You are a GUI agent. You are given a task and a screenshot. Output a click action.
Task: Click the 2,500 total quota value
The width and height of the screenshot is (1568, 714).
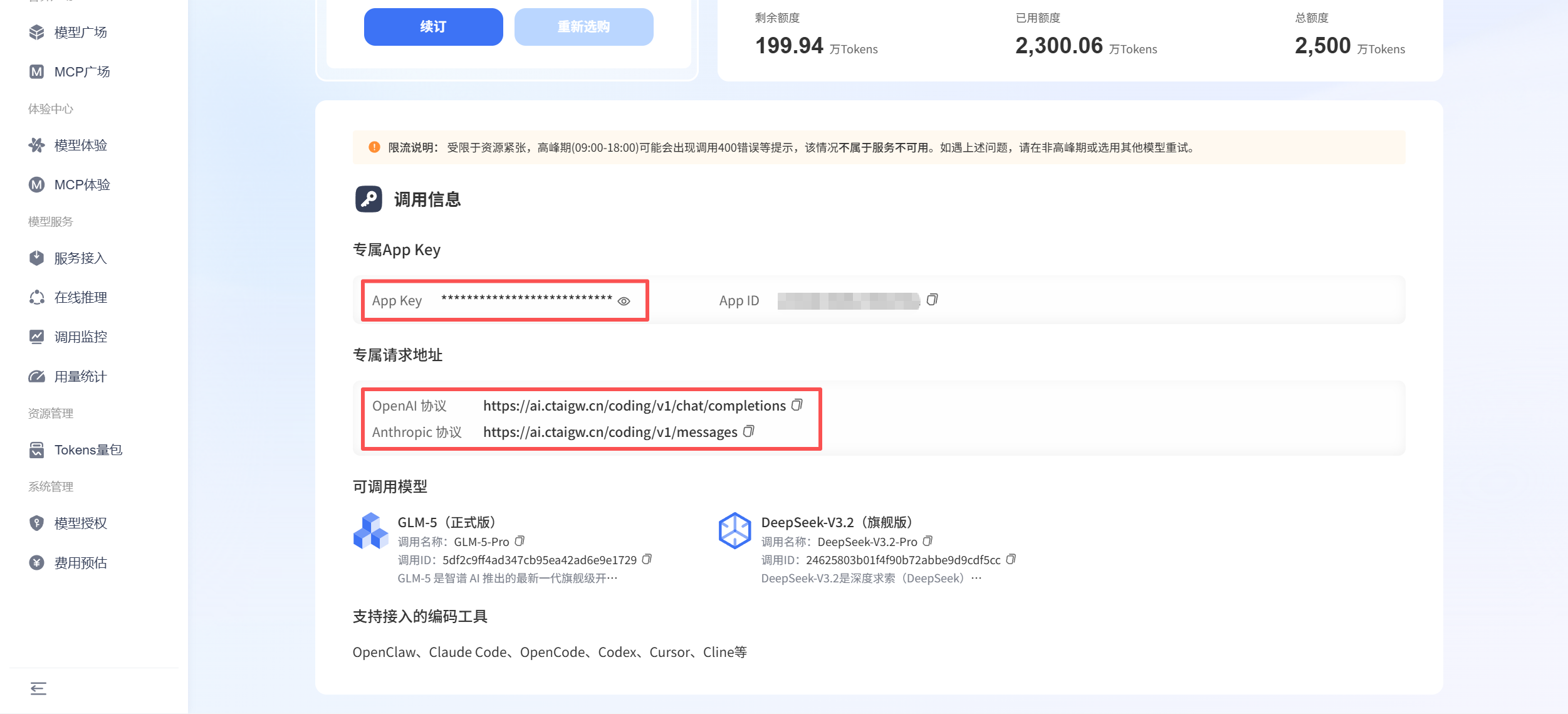(x=1323, y=45)
